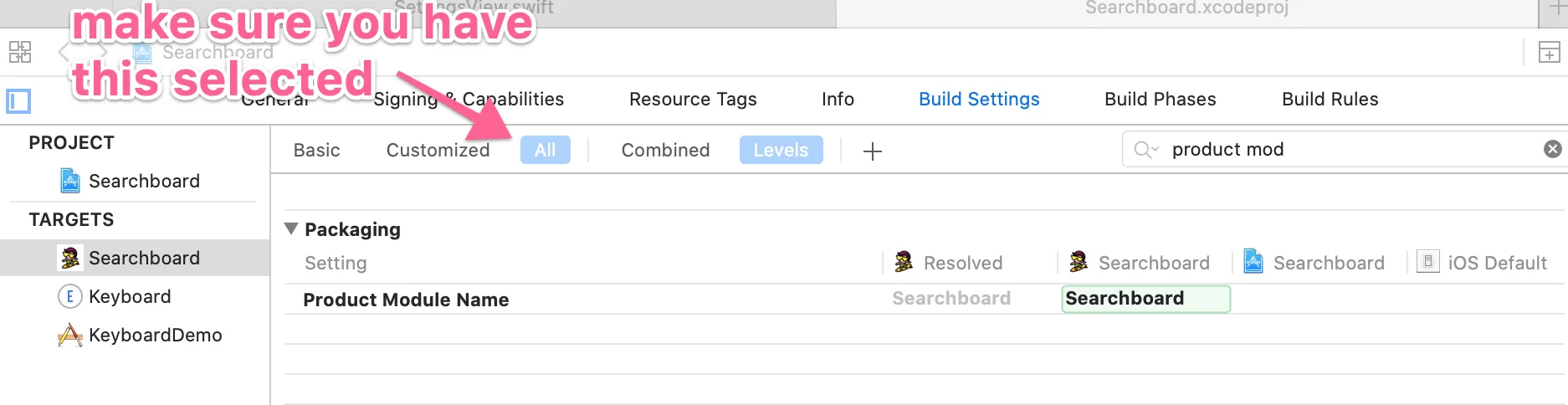The width and height of the screenshot is (1568, 405).
Task: Open the Build Phases tab
Action: point(1160,99)
